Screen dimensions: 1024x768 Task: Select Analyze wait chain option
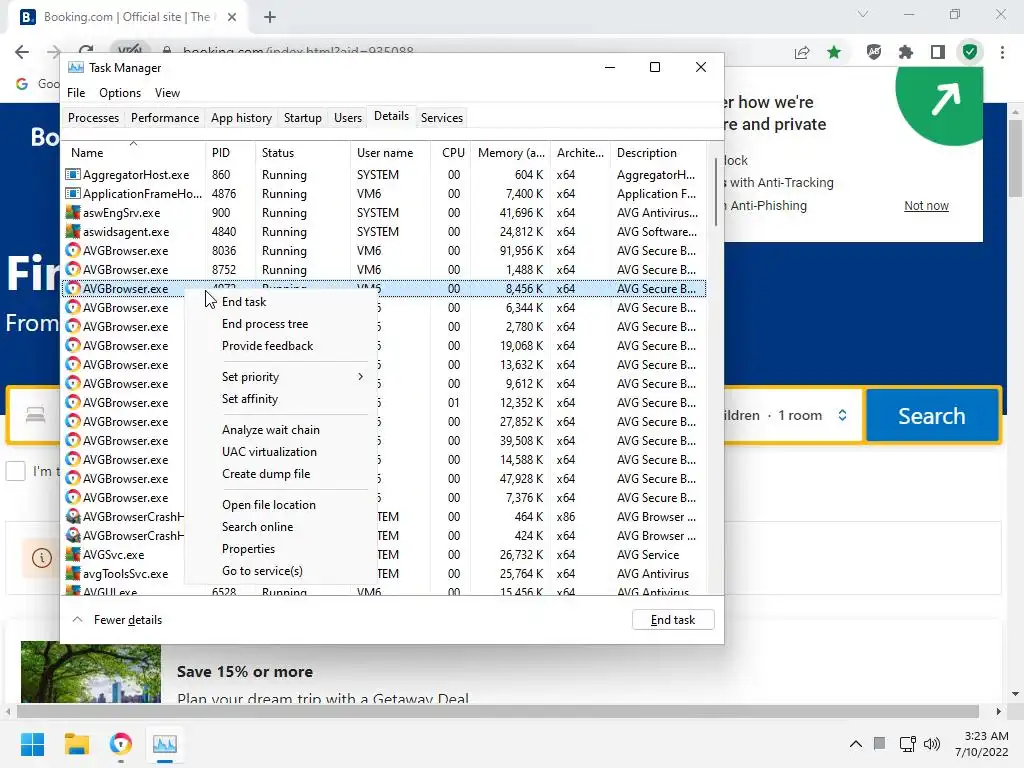281,430
